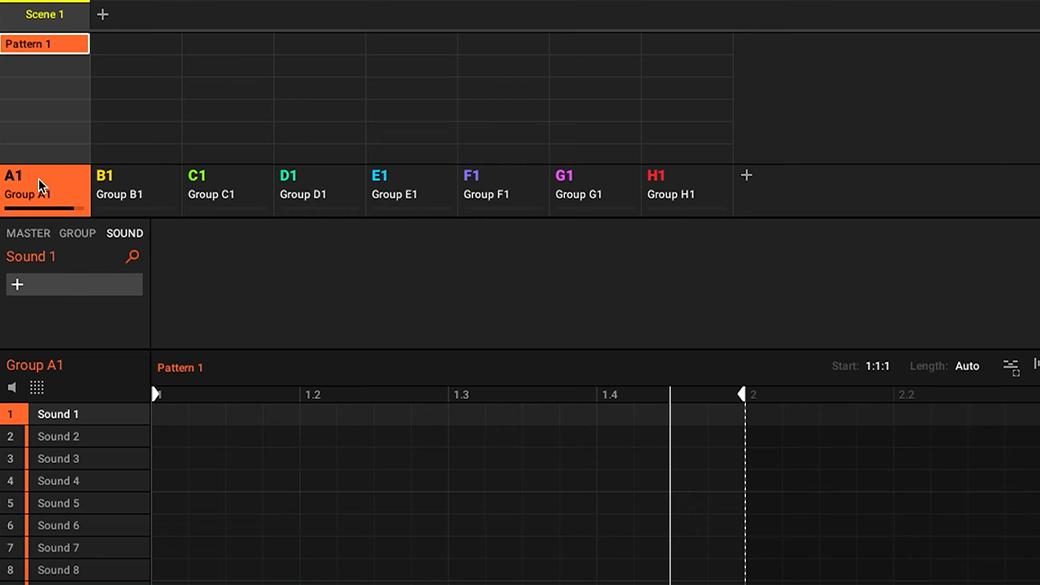This screenshot has height=585, width=1040.
Task: Select Pattern 1 clip in arranger
Action: pos(44,44)
